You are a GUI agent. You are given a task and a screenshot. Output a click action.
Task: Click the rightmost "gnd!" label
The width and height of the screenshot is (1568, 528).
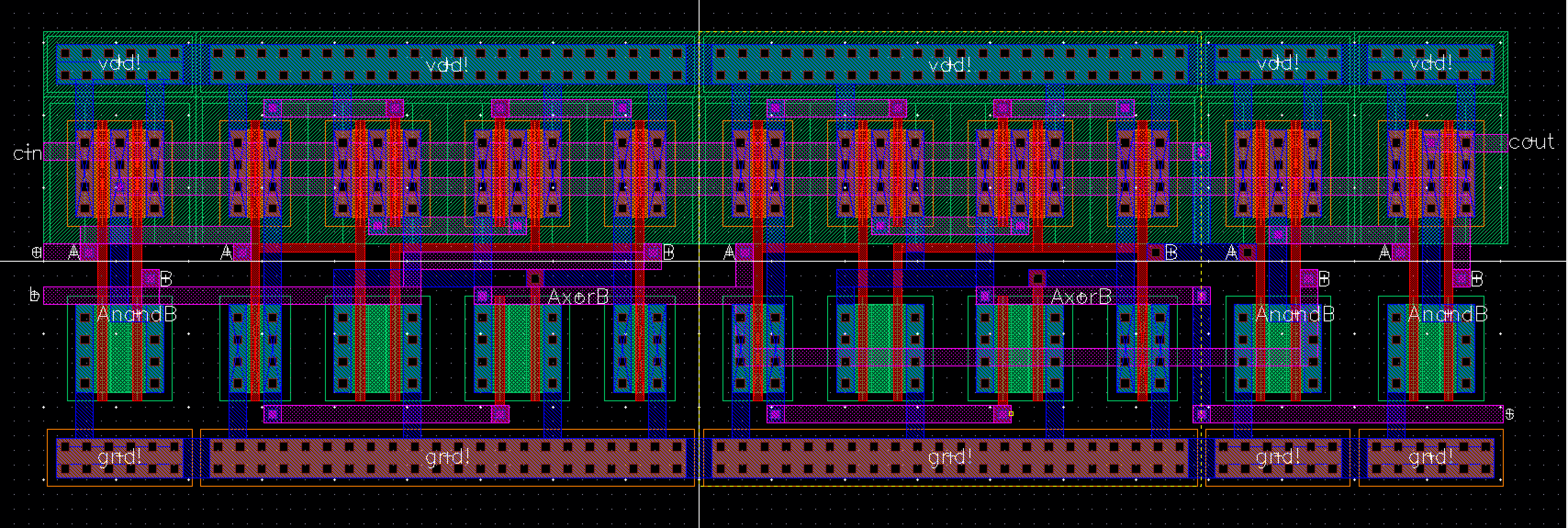[1431, 456]
